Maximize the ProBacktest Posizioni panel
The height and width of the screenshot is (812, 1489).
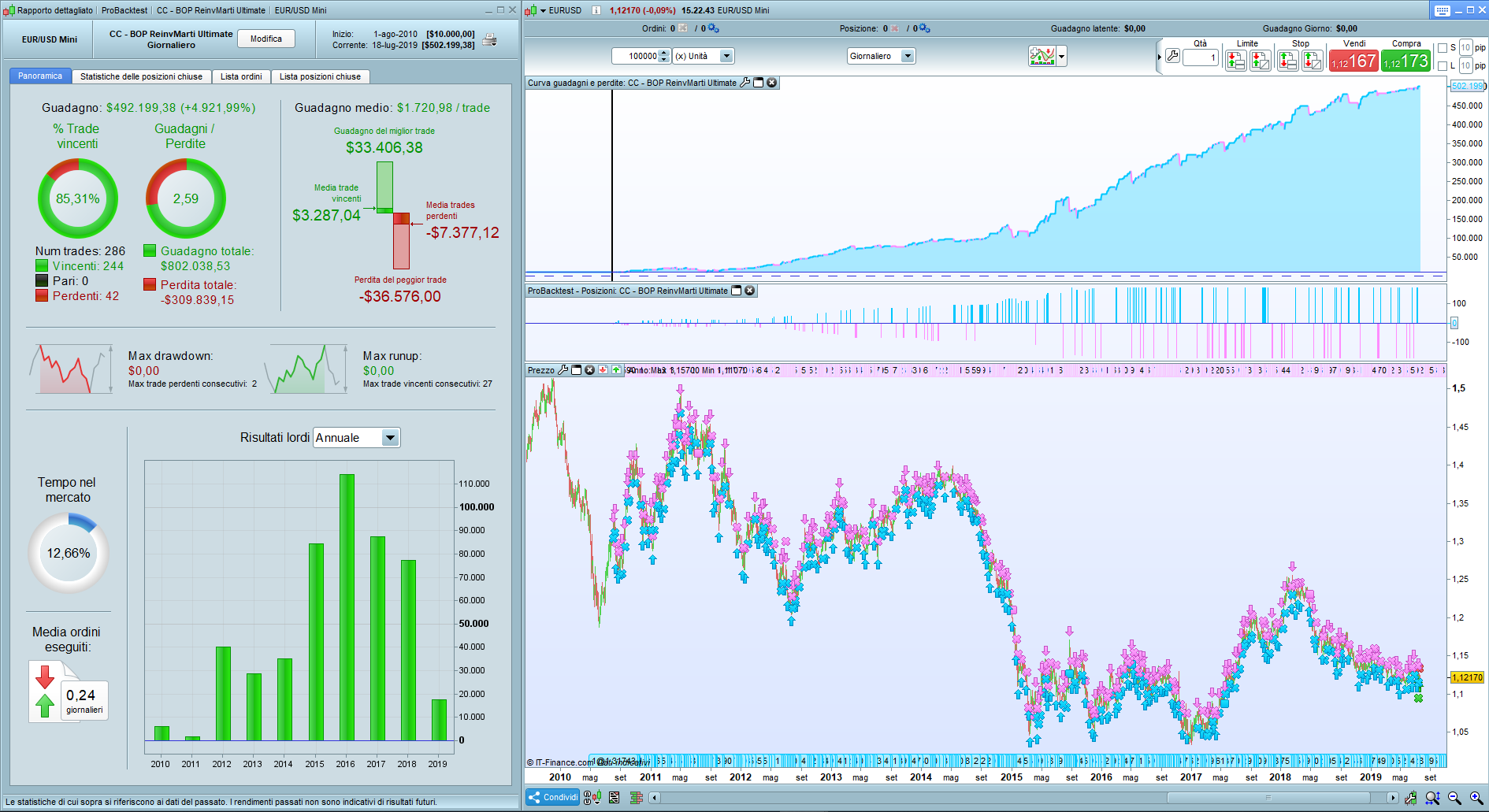tap(737, 291)
